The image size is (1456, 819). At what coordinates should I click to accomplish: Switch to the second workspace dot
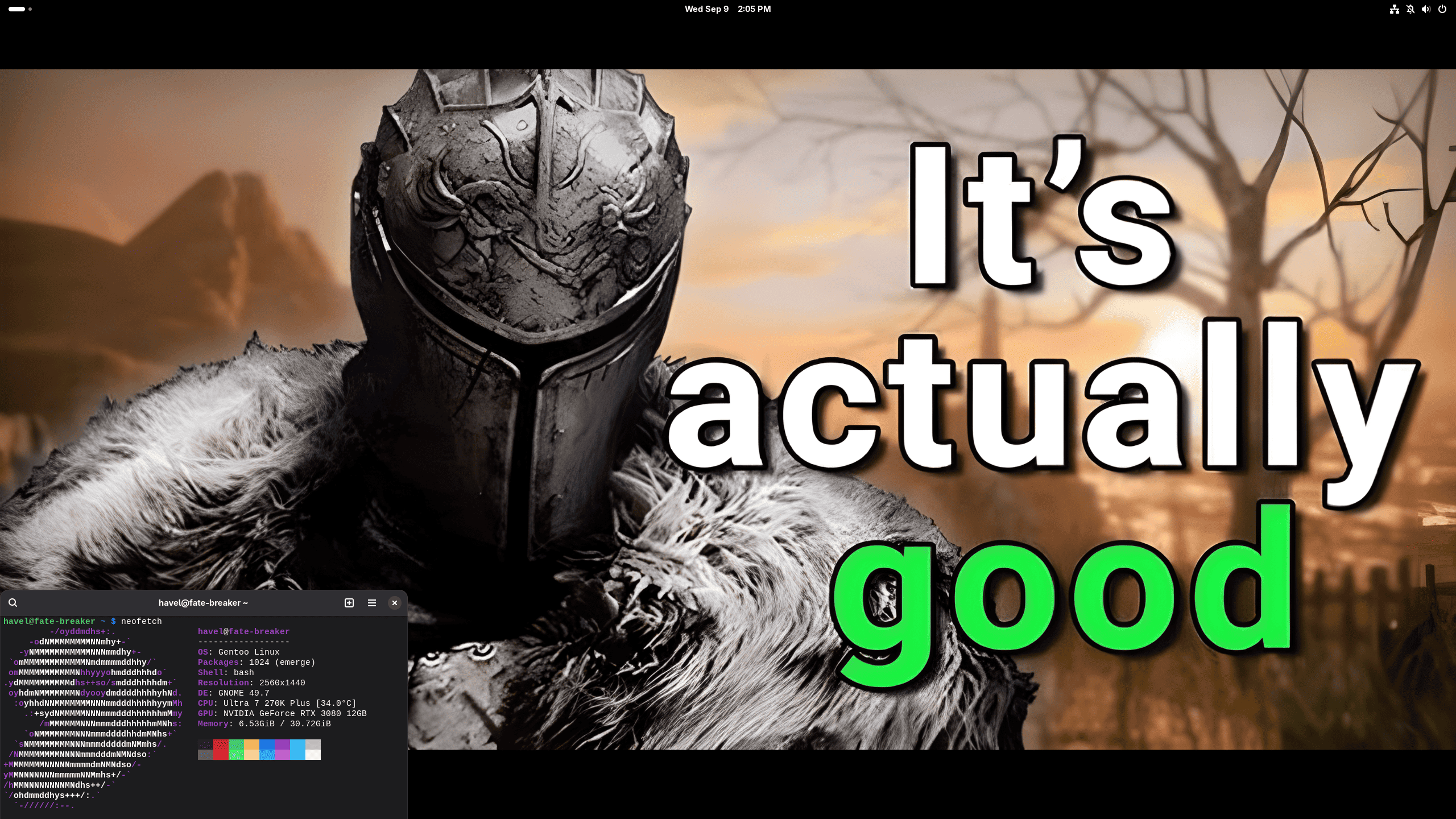click(x=30, y=9)
